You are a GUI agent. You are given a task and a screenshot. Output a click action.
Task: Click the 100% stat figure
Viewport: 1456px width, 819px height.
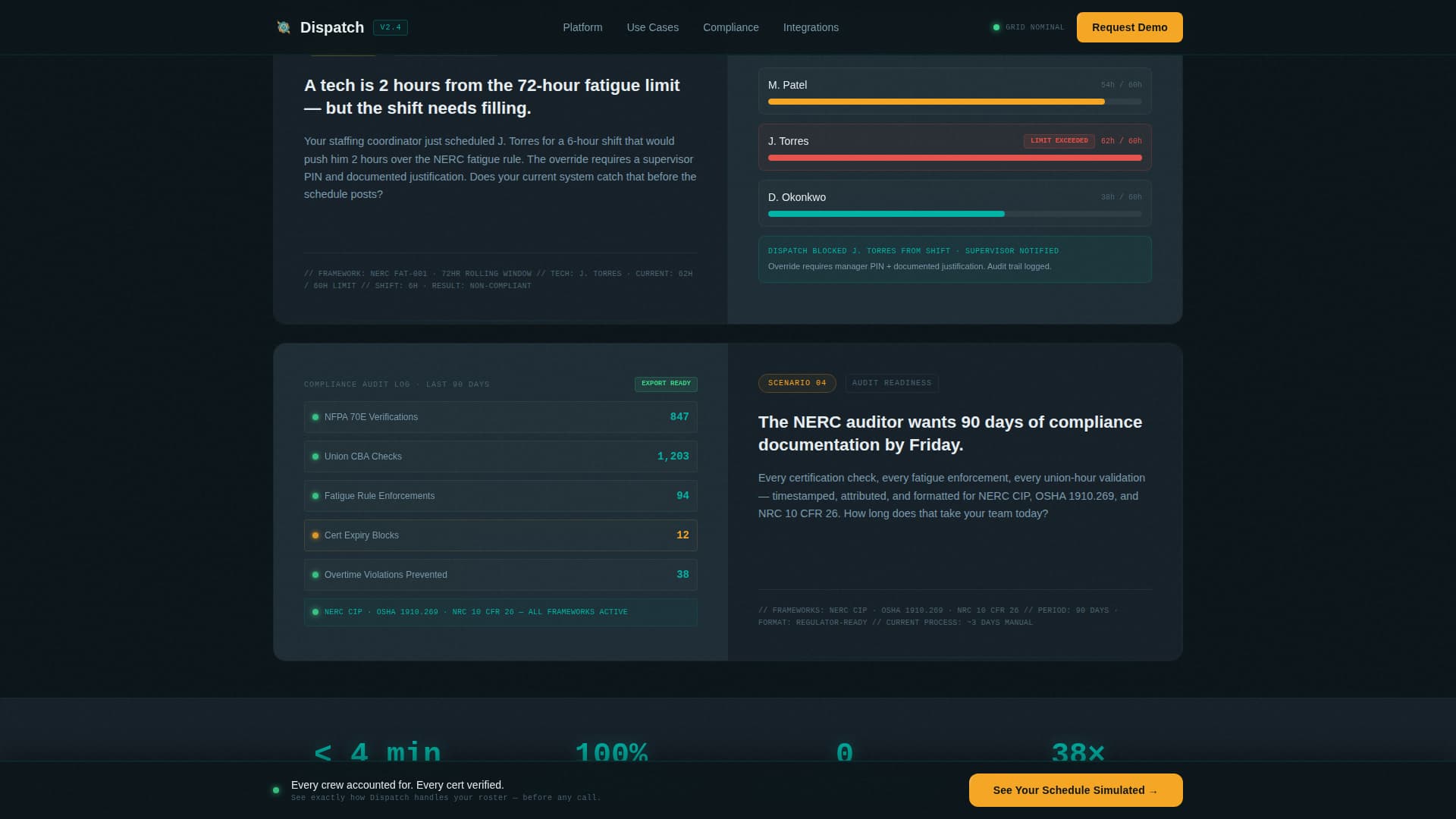pos(611,752)
